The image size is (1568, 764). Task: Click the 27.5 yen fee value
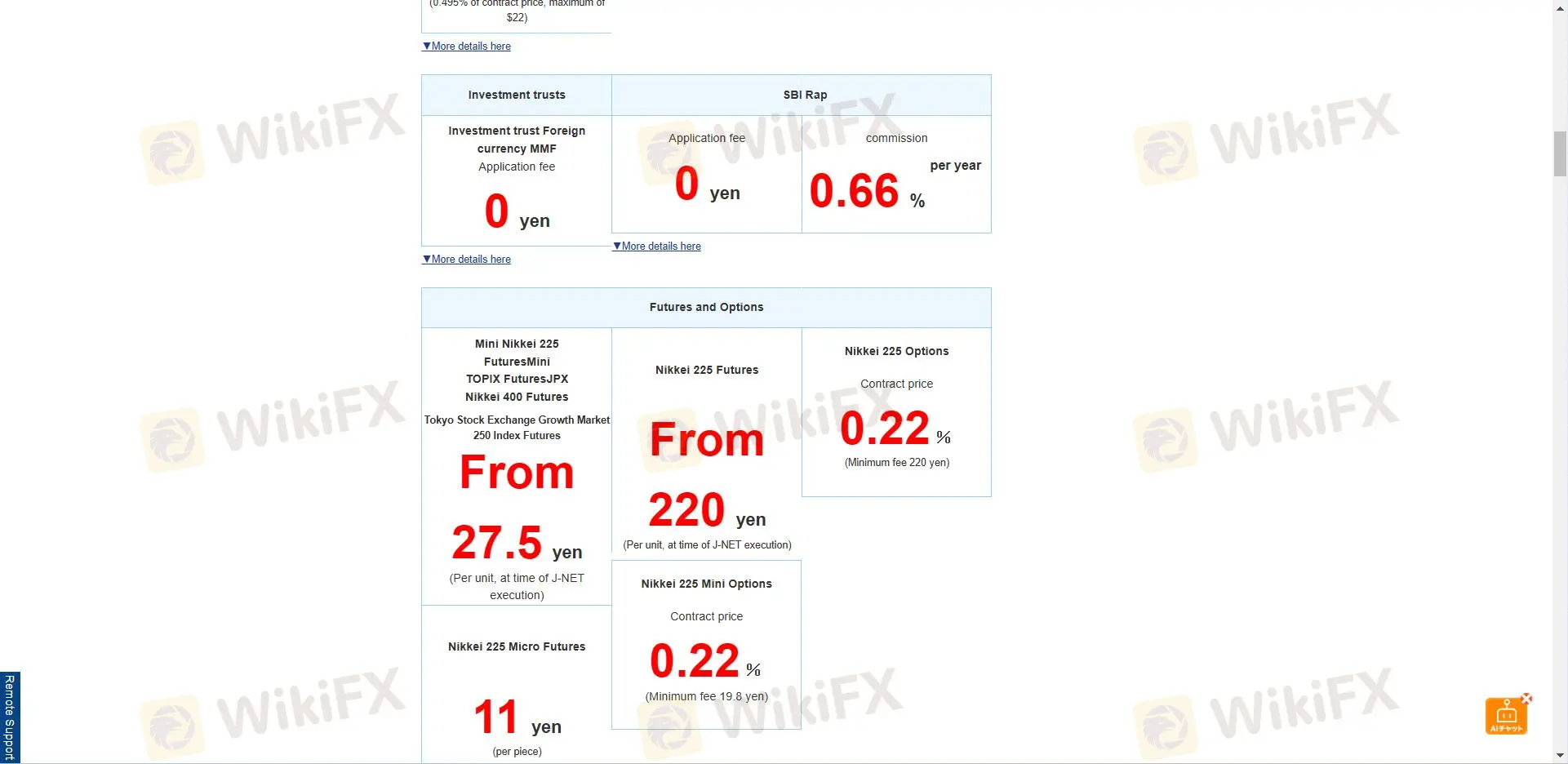point(517,544)
